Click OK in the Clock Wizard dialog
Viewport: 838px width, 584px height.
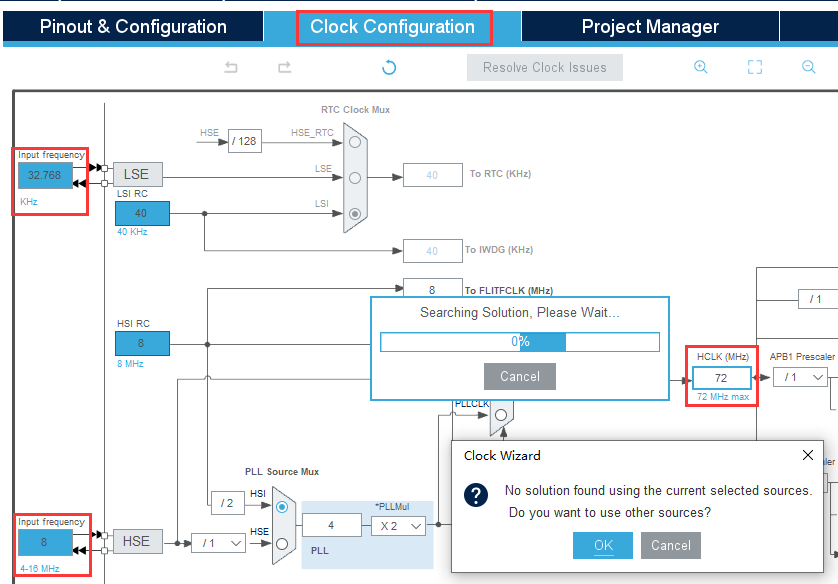point(603,545)
